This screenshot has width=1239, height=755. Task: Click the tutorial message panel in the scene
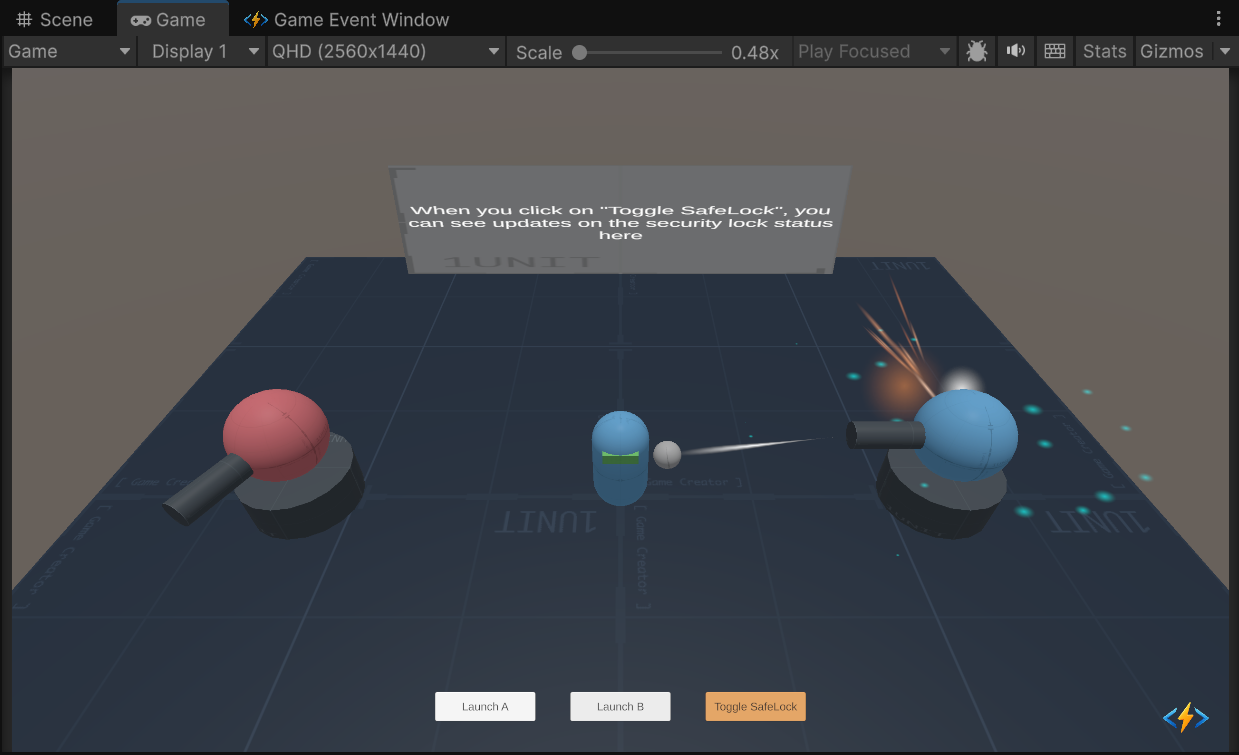click(620, 220)
